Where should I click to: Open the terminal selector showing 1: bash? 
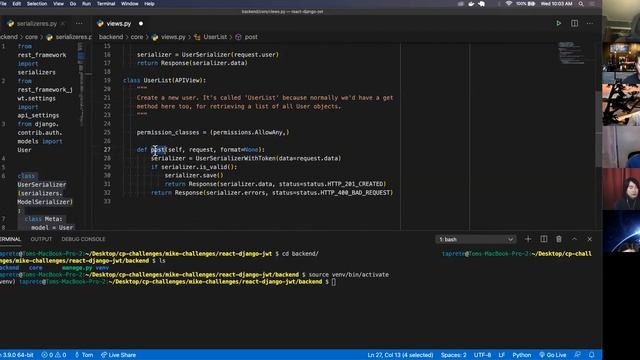(x=476, y=239)
